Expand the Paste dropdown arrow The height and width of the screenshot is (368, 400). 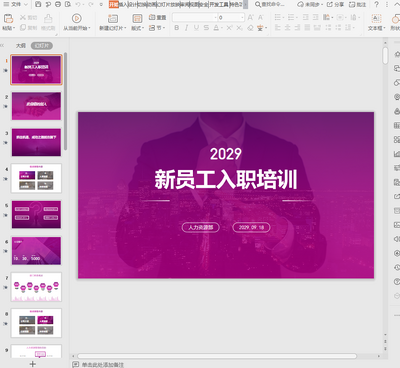click(14, 28)
